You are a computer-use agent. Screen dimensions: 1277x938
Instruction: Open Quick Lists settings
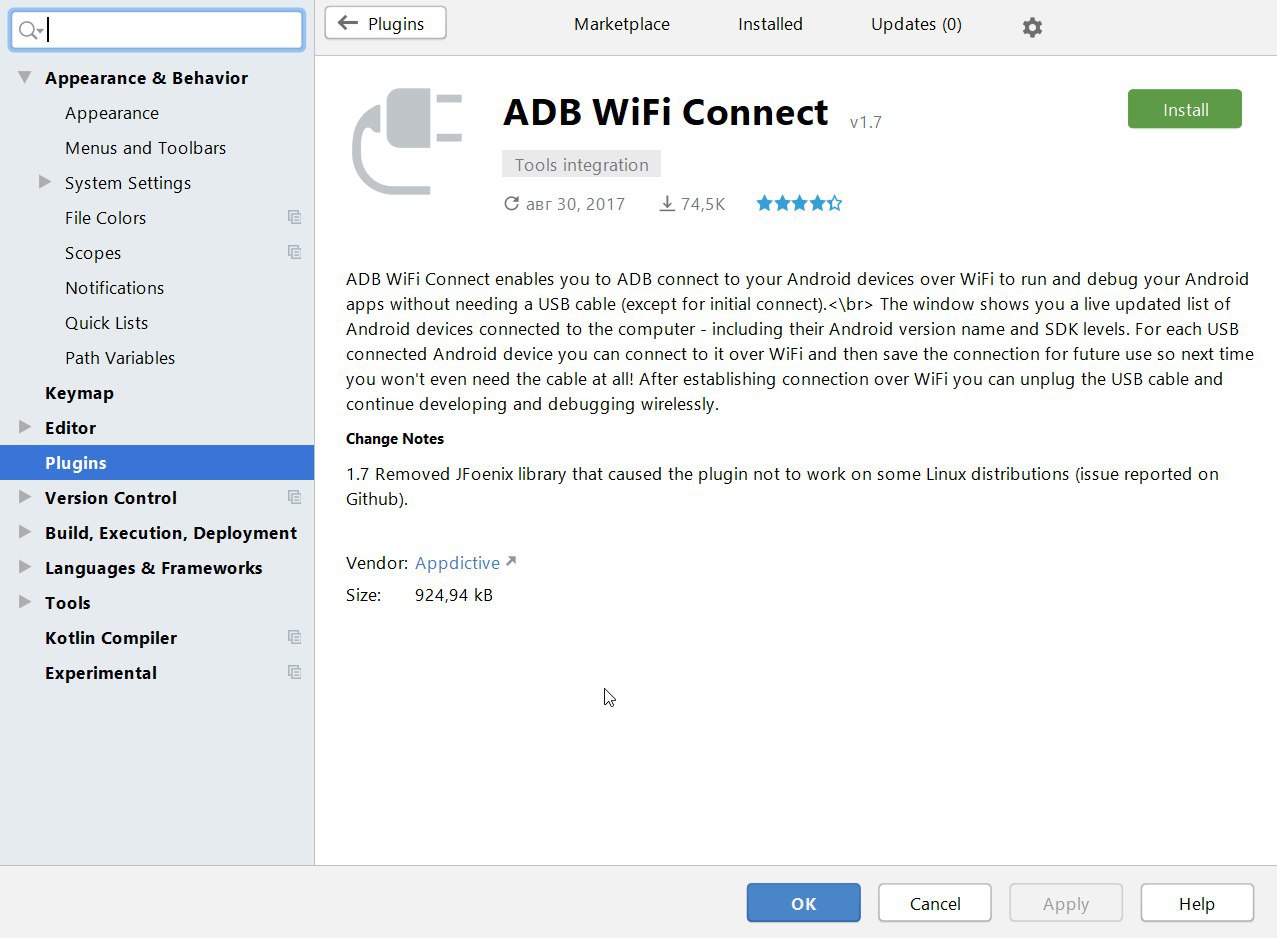(107, 323)
